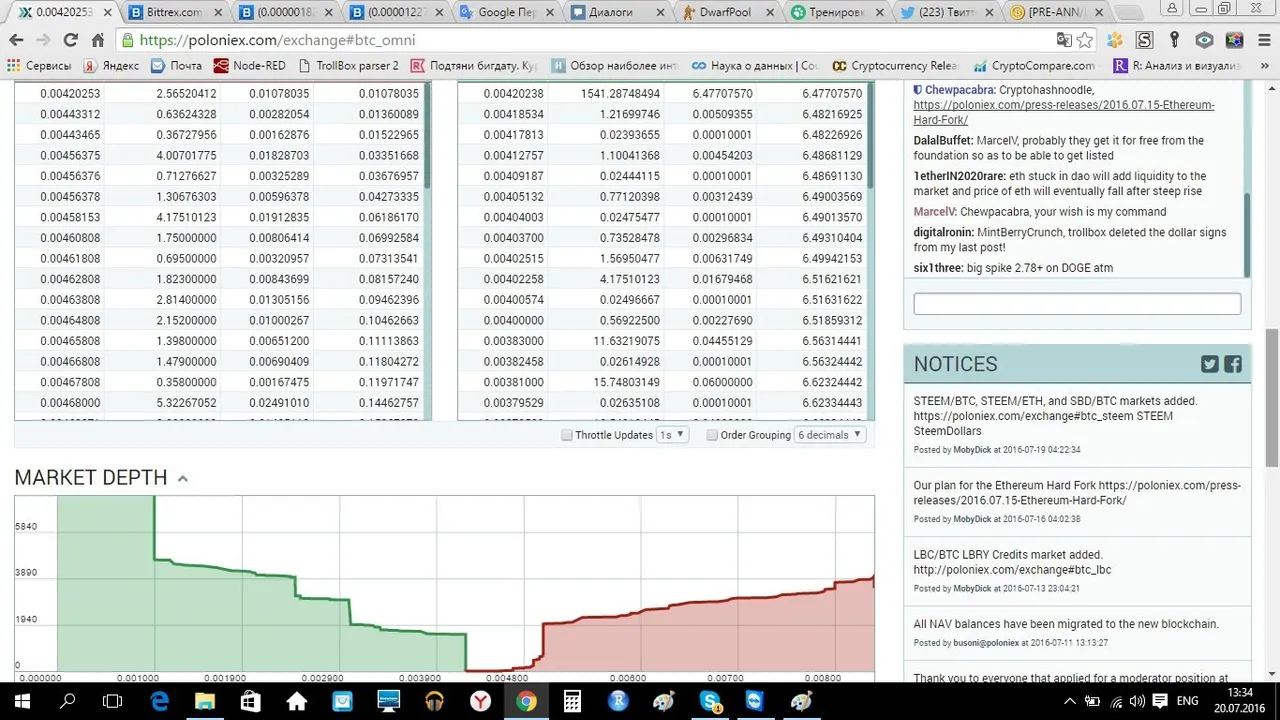Open the colorful stars extension icon
Screen dimensions: 1280x720
(1235, 40)
